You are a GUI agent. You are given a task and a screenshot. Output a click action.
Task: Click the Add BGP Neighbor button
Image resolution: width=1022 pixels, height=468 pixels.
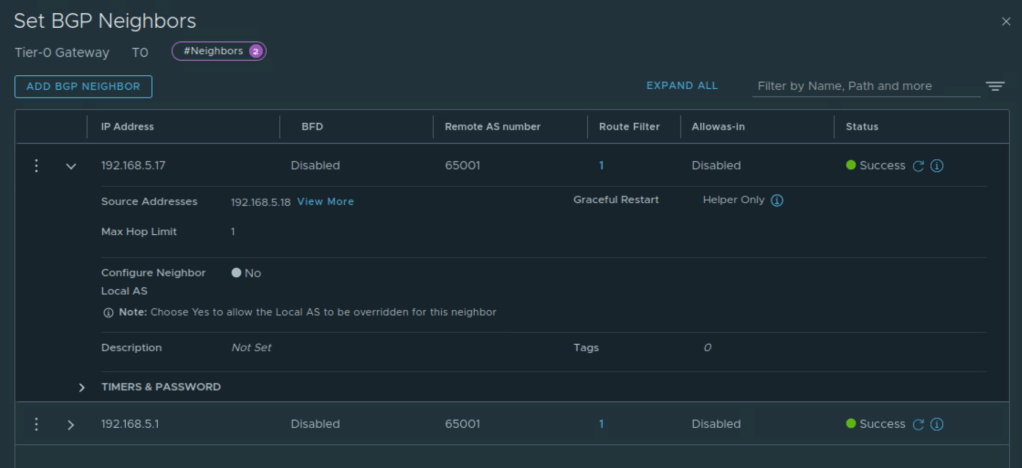click(x=83, y=86)
